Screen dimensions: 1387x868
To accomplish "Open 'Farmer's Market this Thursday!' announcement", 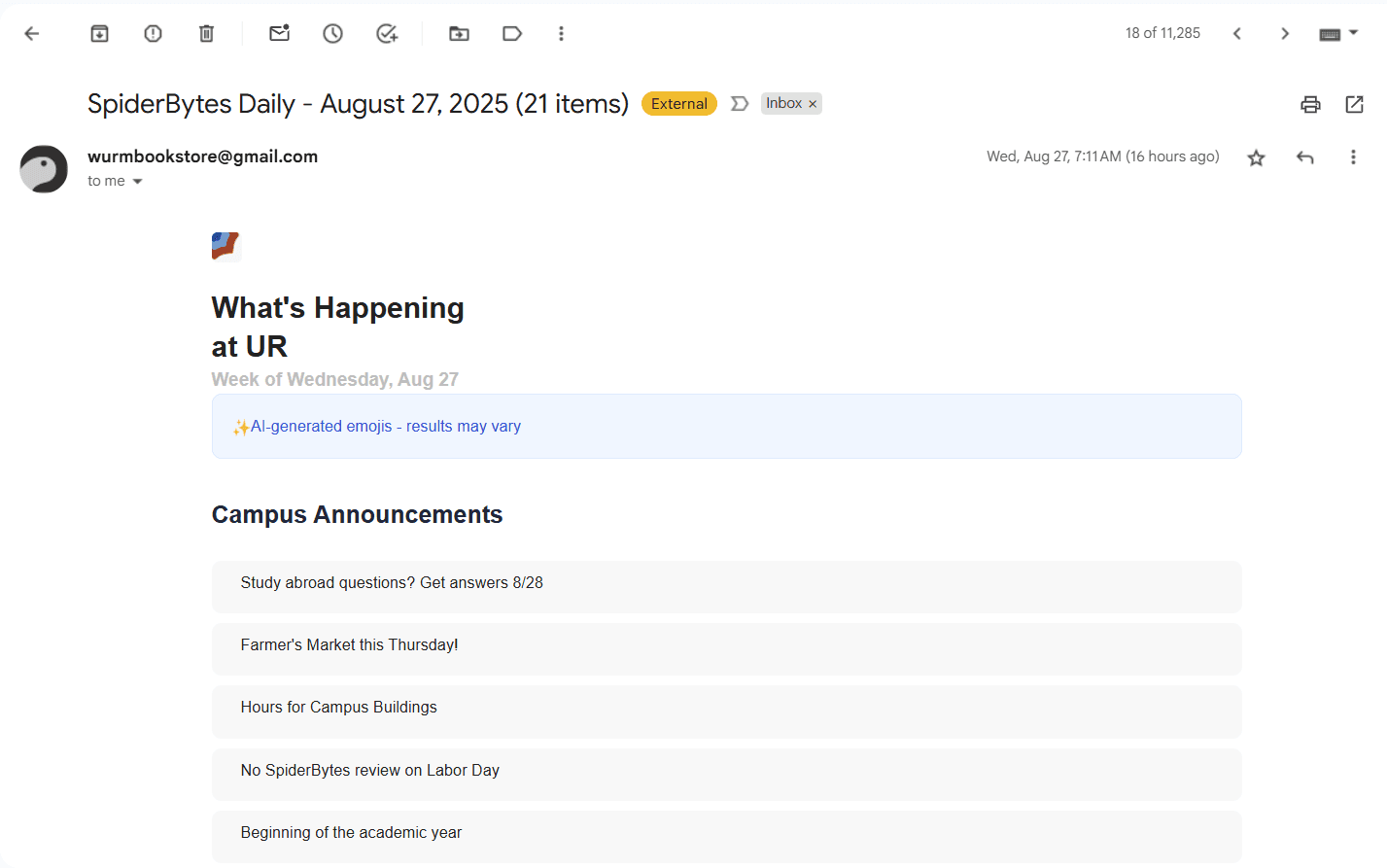I will 726,648.
